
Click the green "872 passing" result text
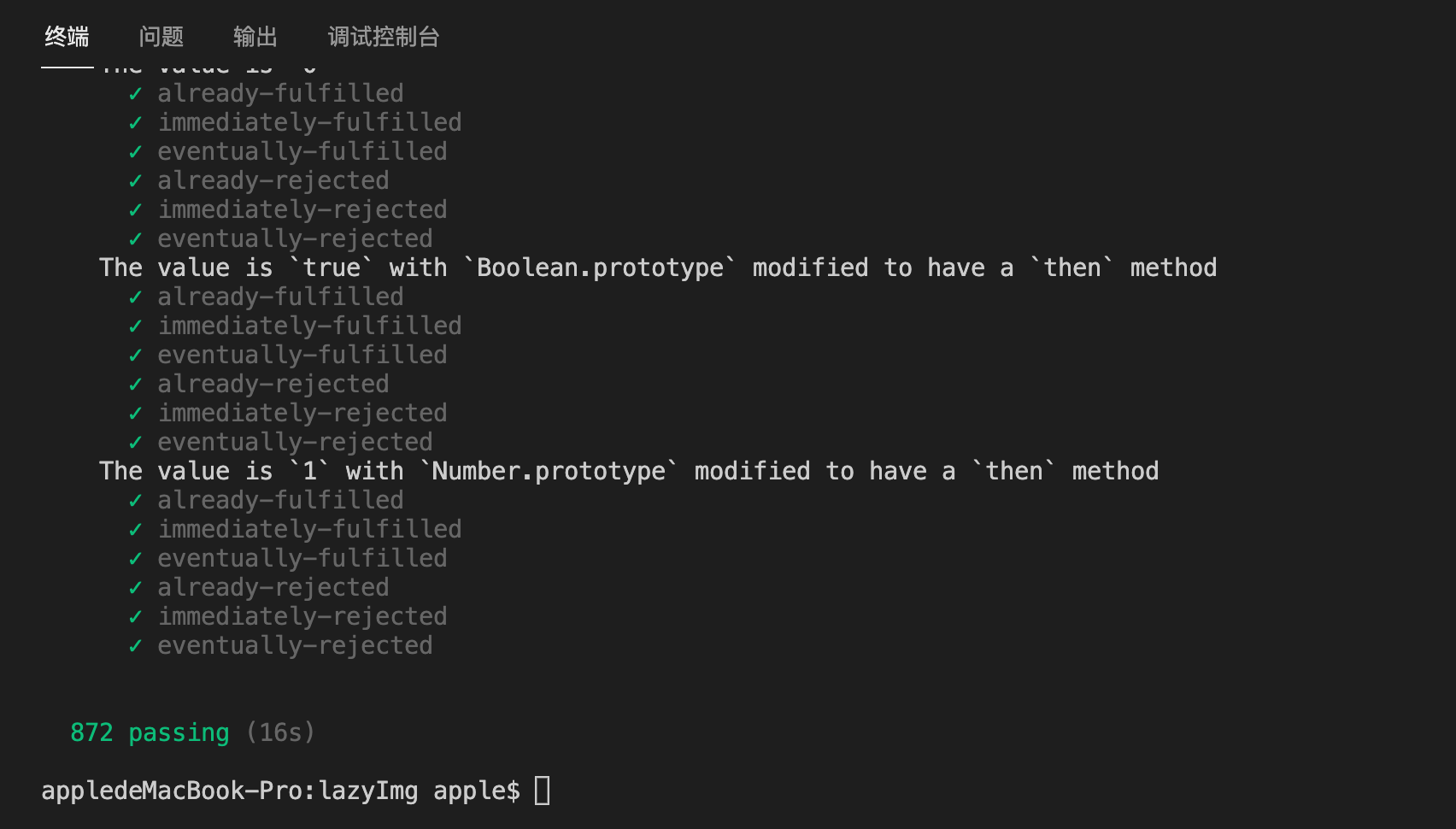(x=150, y=732)
